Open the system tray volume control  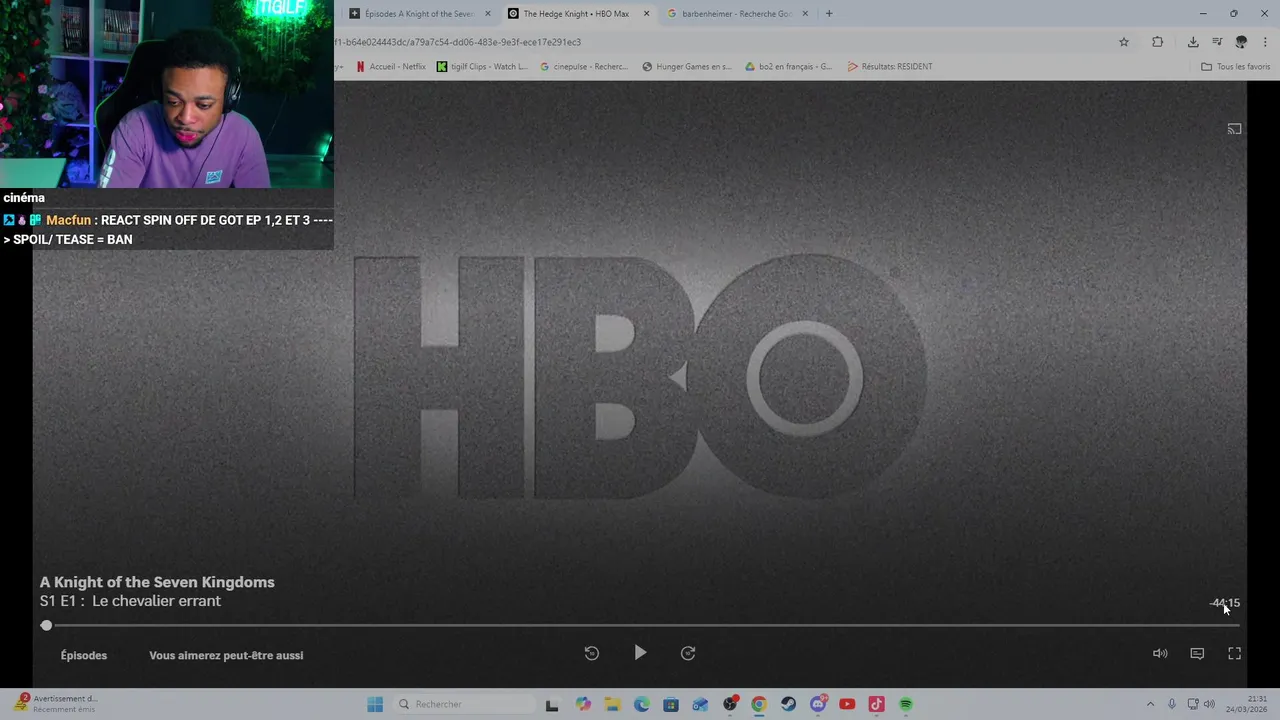[x=1209, y=704]
